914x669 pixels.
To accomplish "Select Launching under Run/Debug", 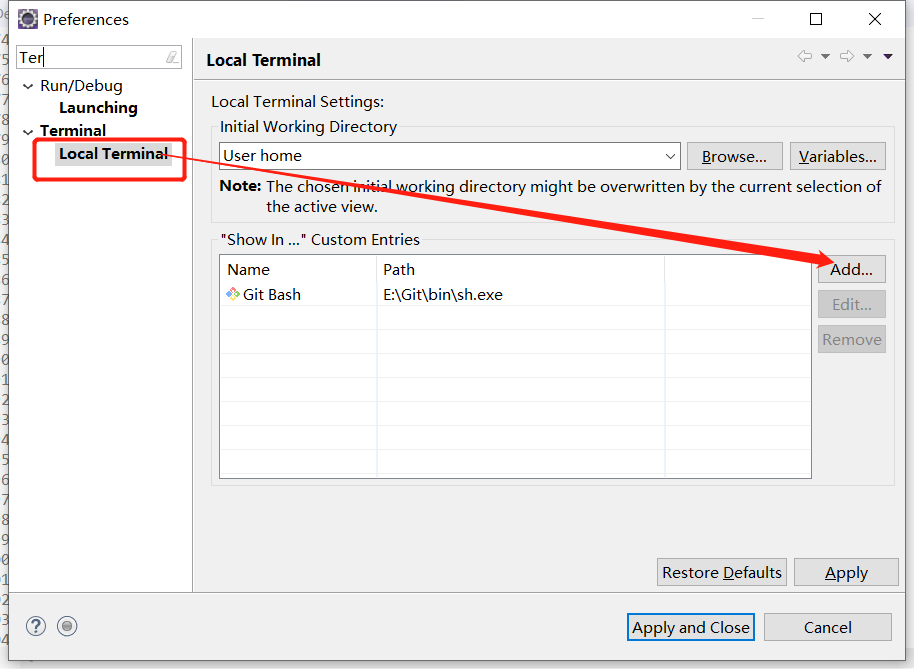I will click(97, 107).
